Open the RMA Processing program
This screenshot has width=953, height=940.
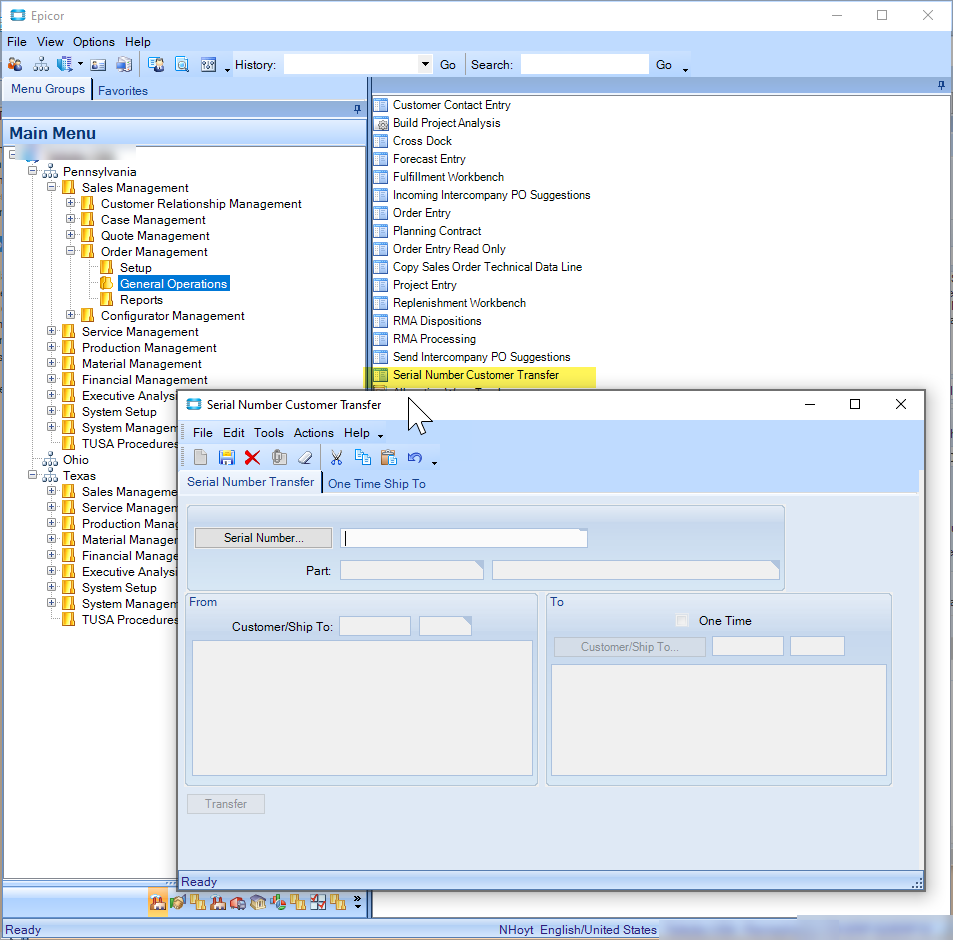click(x=434, y=339)
